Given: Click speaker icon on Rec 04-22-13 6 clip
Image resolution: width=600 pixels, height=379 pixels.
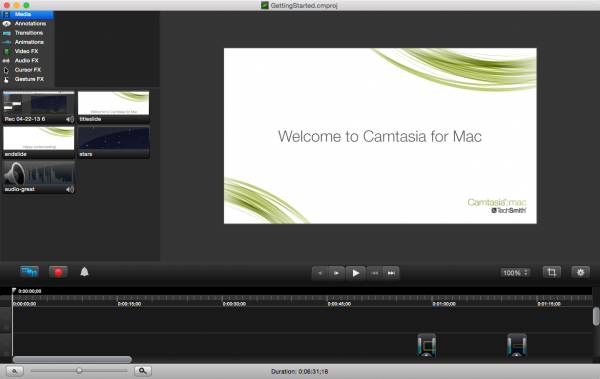Looking at the screenshot, I should click(x=70, y=119).
